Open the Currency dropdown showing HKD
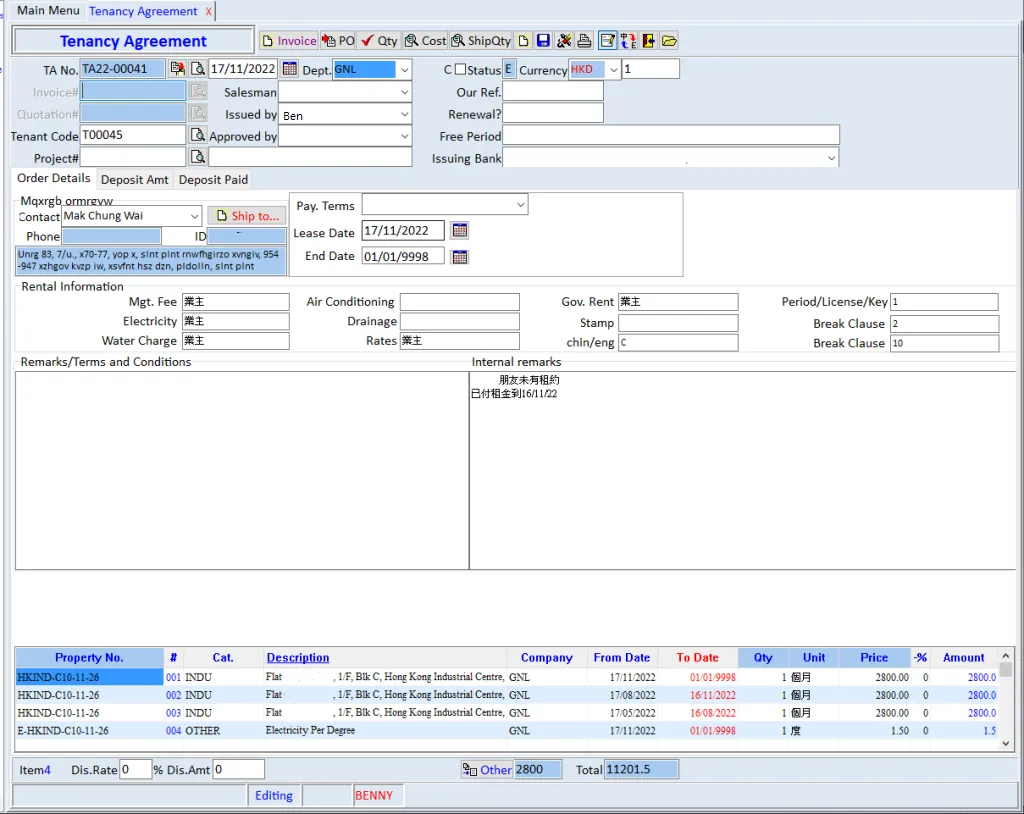Screen dimensions: 1024x814 tap(613, 70)
